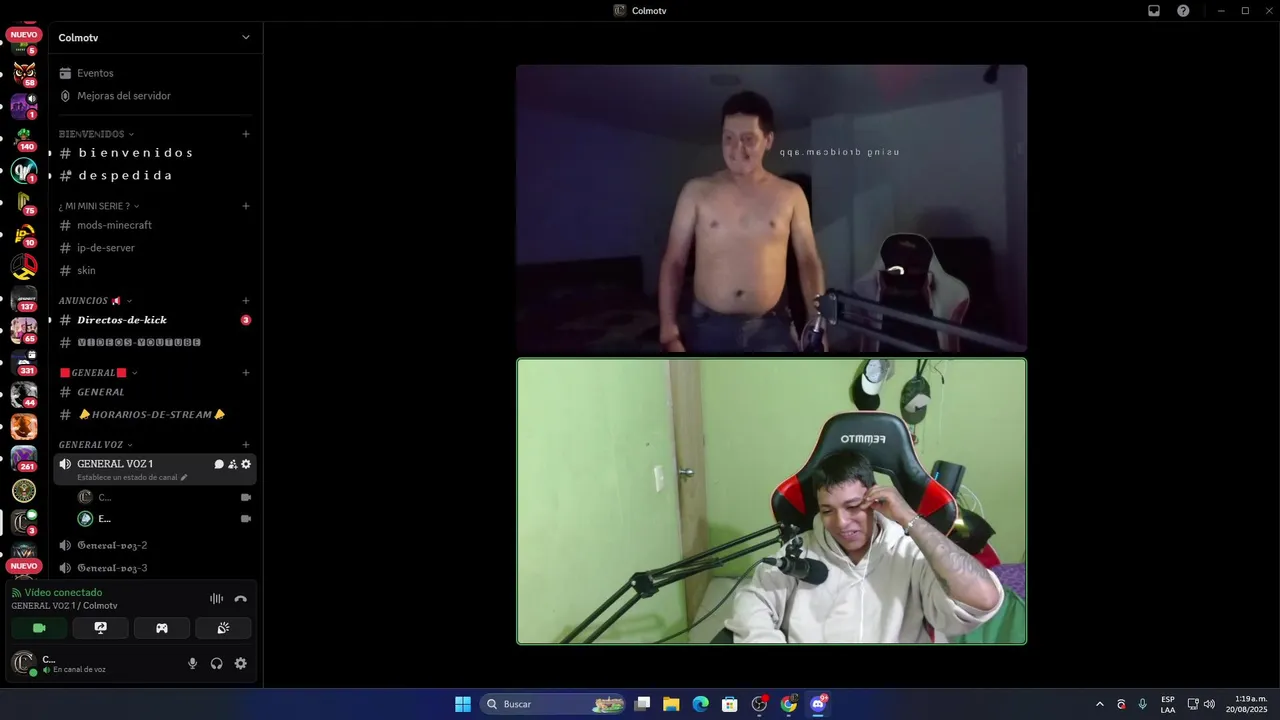Collapse the ANUNCIOS category

[x=95, y=301]
